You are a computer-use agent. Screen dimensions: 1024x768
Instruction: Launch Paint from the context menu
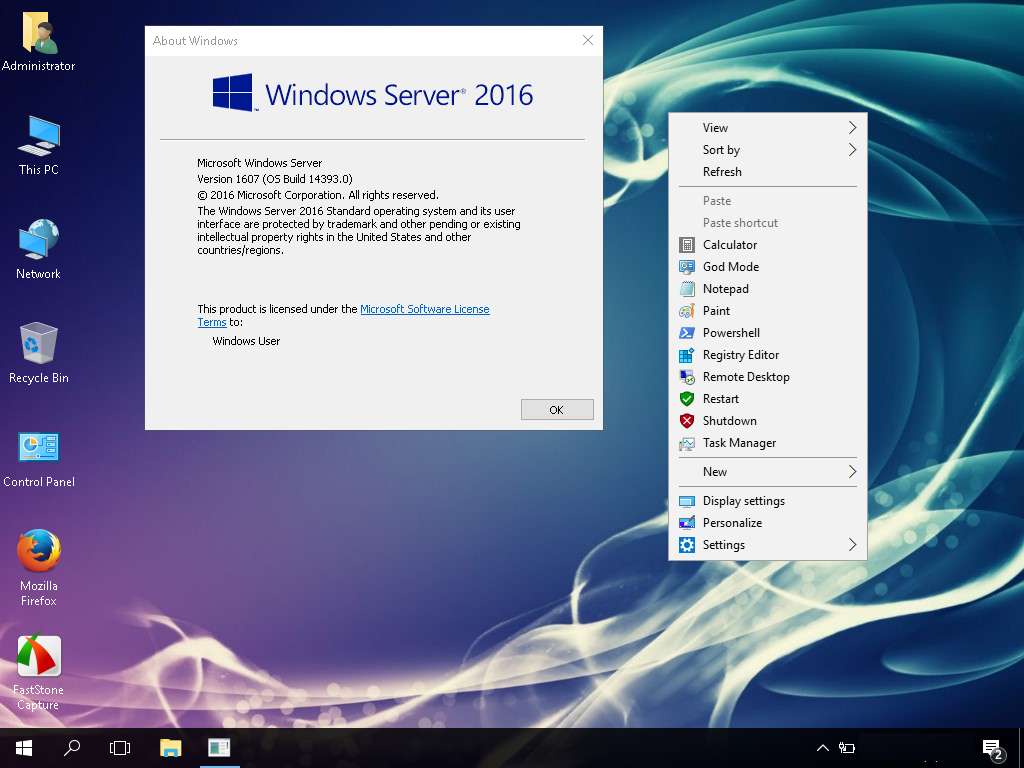(x=715, y=310)
